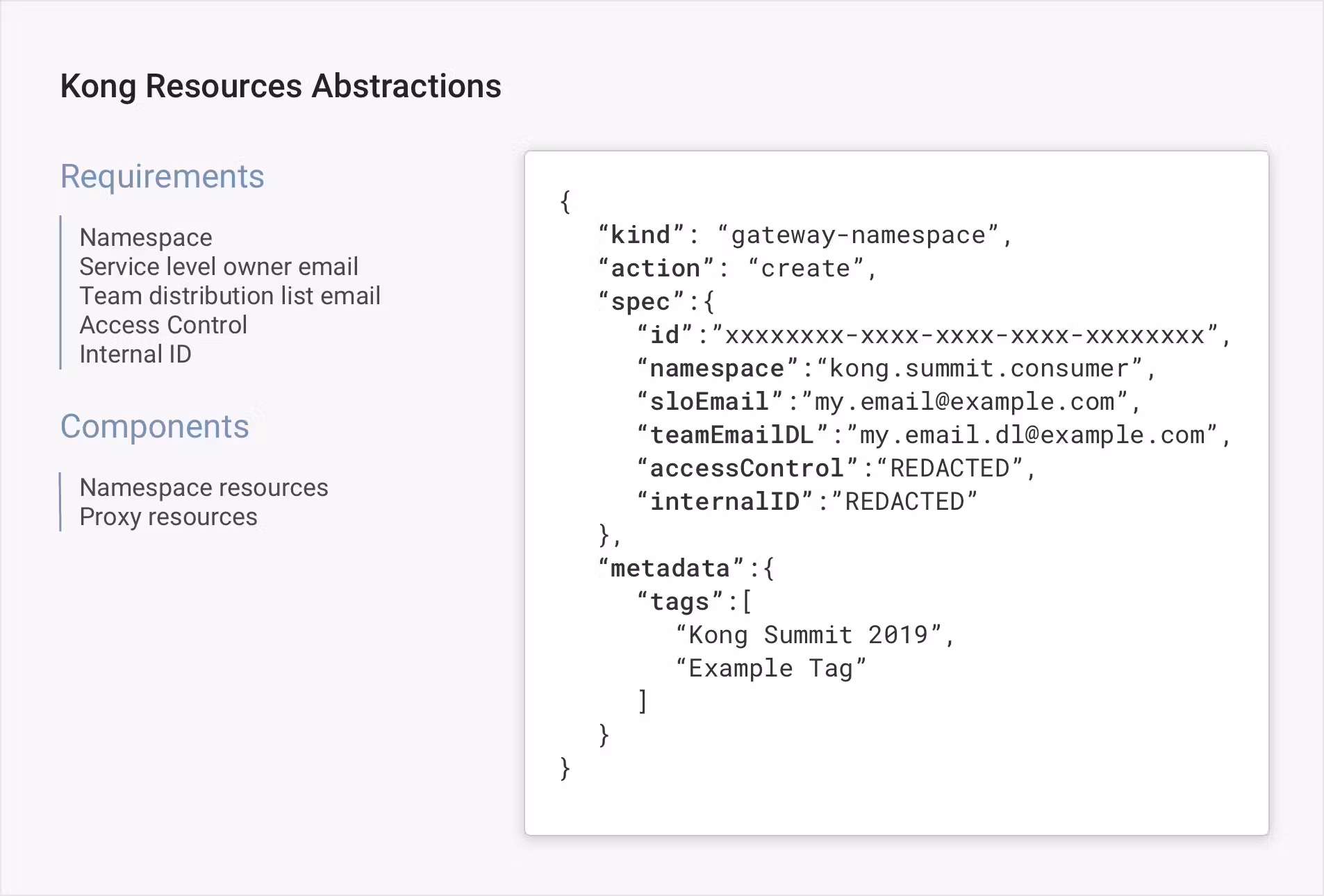Select the Access Control list item

(x=163, y=325)
